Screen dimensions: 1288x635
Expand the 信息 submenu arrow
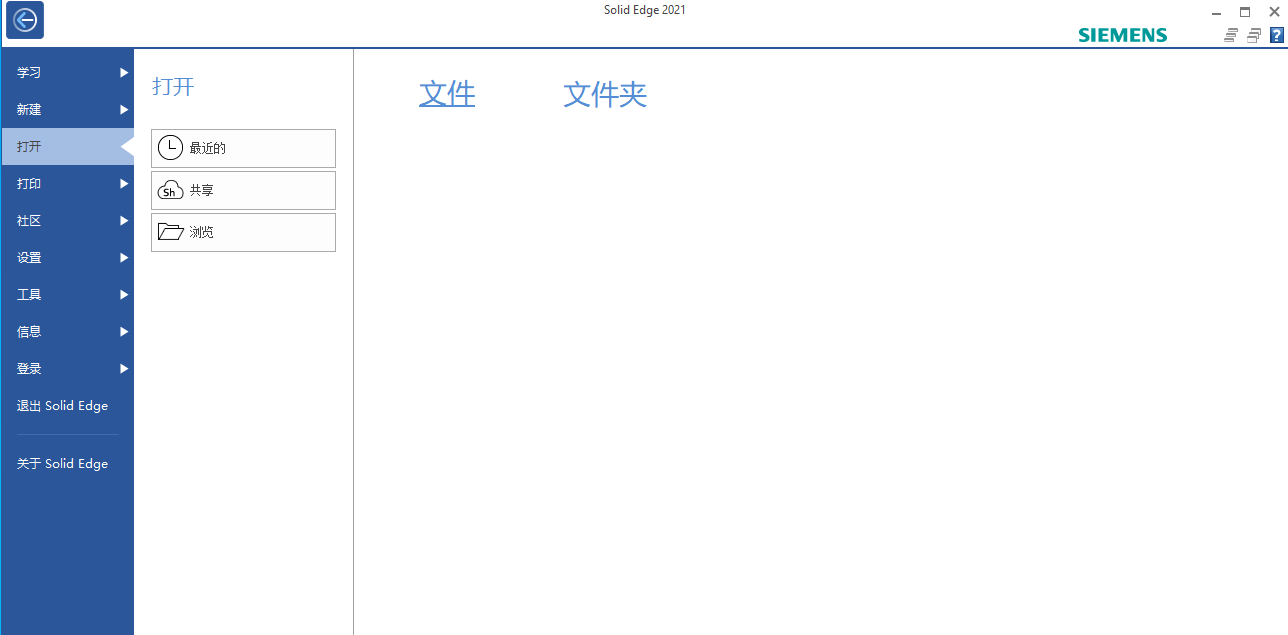(x=124, y=331)
